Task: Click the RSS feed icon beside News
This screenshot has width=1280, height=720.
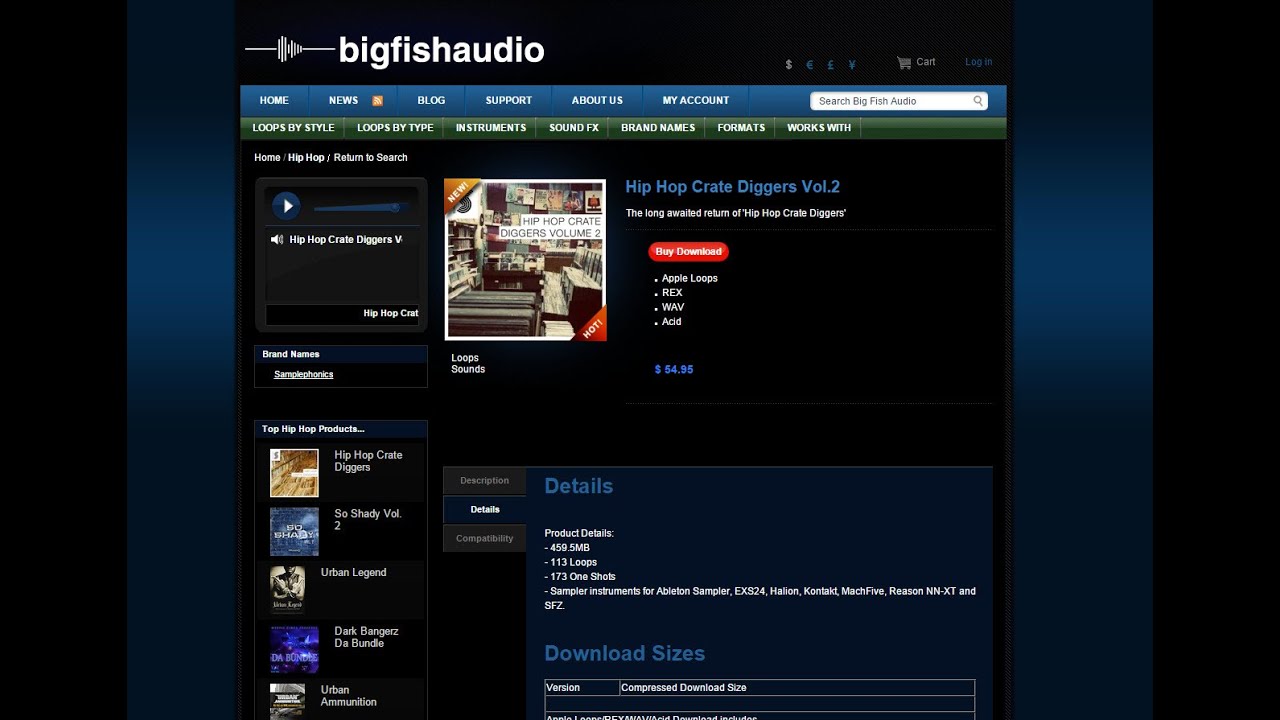Action: coord(378,101)
